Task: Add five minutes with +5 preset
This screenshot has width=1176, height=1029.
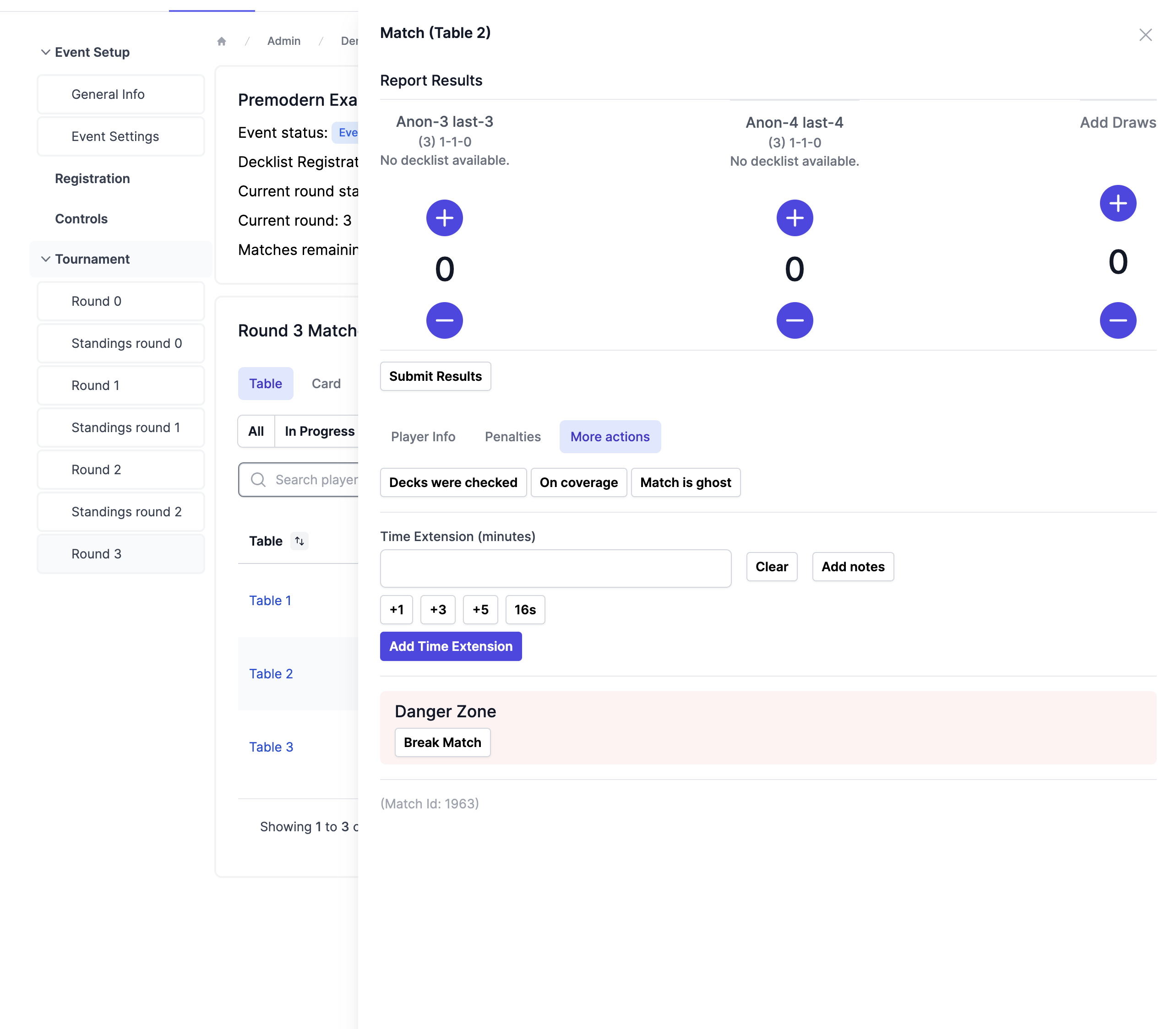Action: click(480, 609)
